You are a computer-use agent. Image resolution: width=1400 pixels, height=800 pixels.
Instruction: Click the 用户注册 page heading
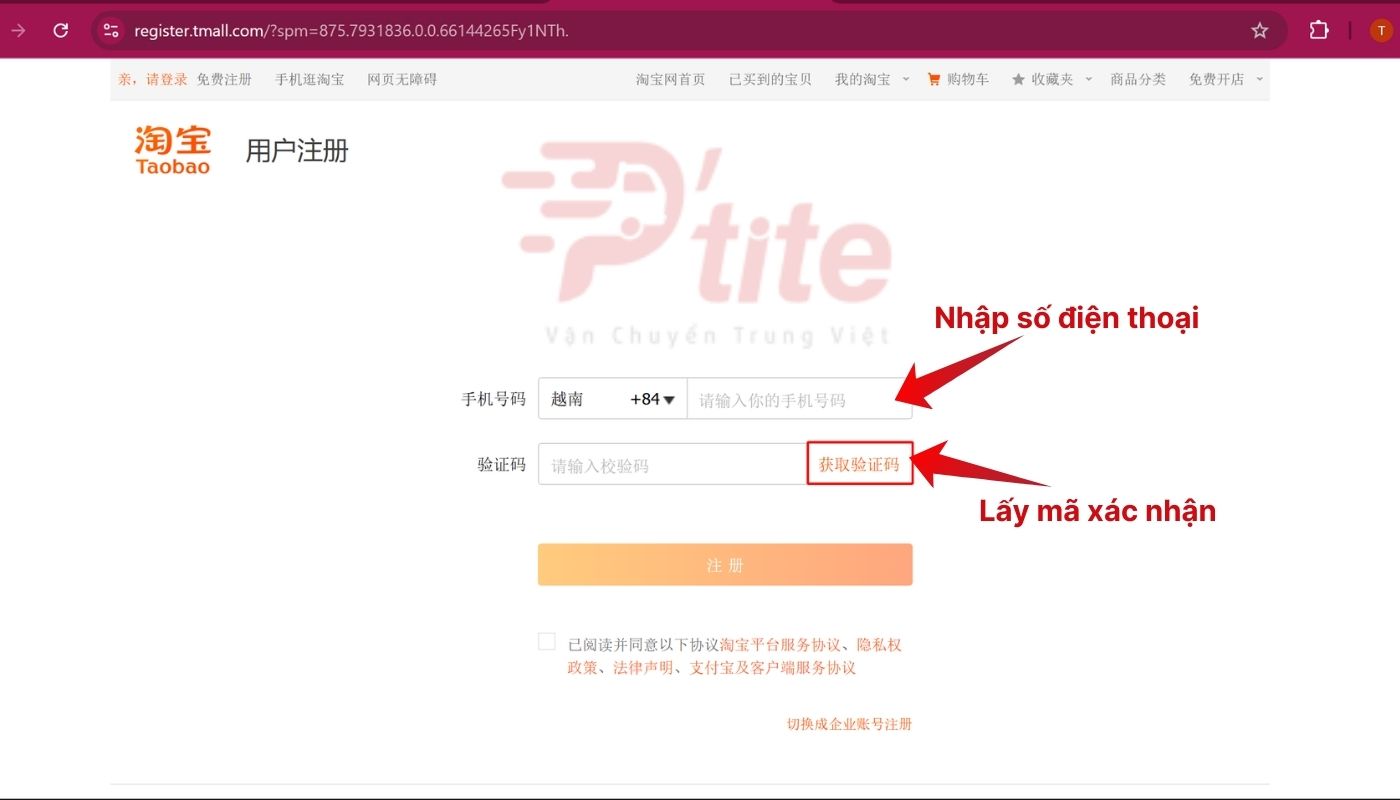coord(297,151)
